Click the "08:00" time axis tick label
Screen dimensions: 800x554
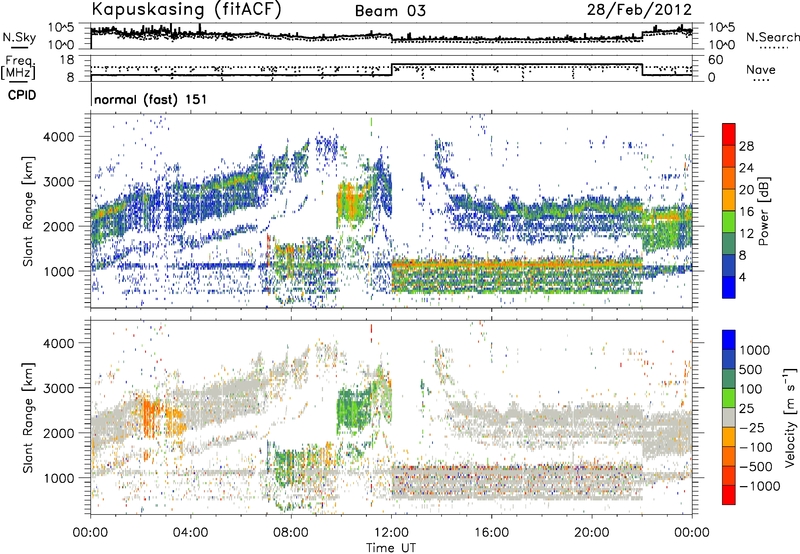(291, 532)
